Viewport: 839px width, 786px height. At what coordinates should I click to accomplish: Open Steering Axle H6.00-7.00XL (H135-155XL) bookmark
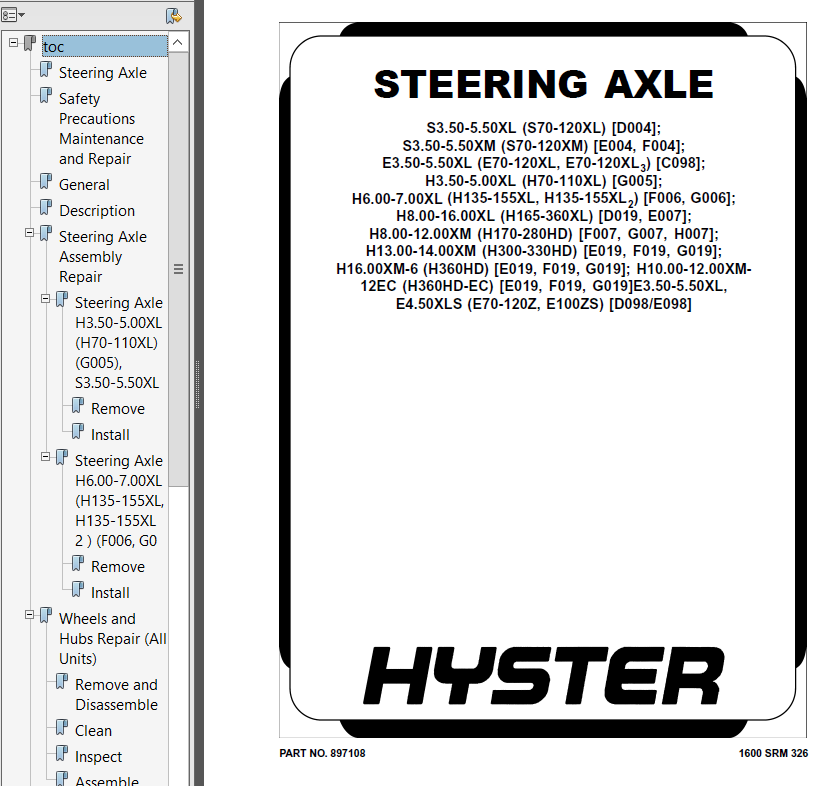(x=119, y=501)
